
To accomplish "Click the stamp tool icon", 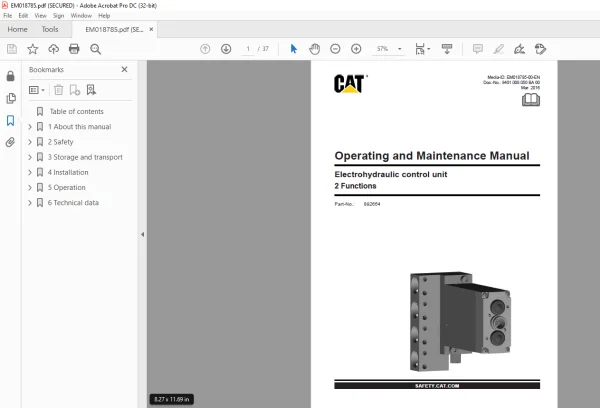I will pyautogui.click(x=540, y=49).
